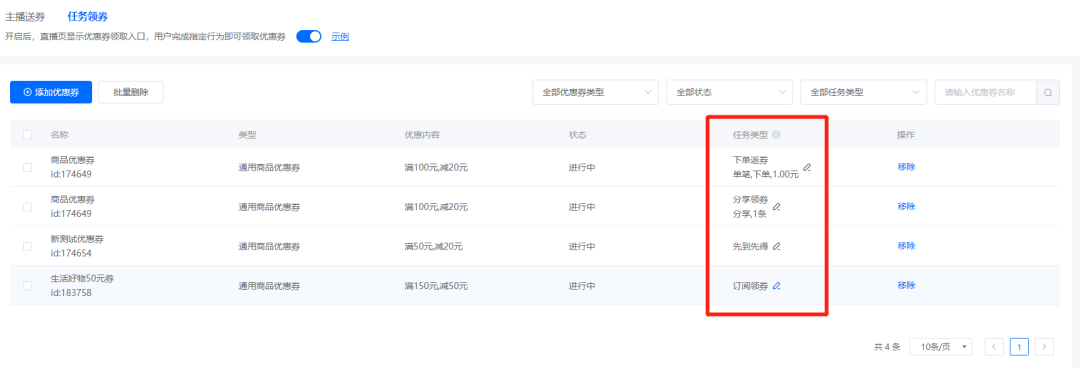Edit task type for 分享领券 row
The image size is (1080, 368).
tap(776, 207)
